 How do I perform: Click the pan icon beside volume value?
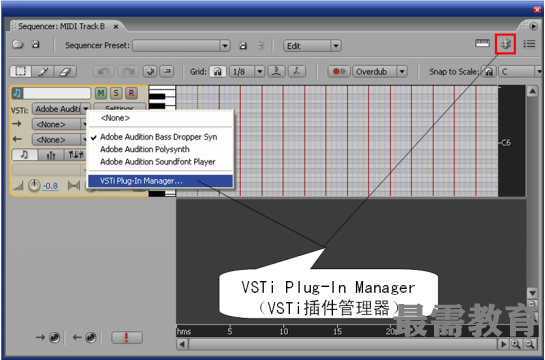coord(74,186)
